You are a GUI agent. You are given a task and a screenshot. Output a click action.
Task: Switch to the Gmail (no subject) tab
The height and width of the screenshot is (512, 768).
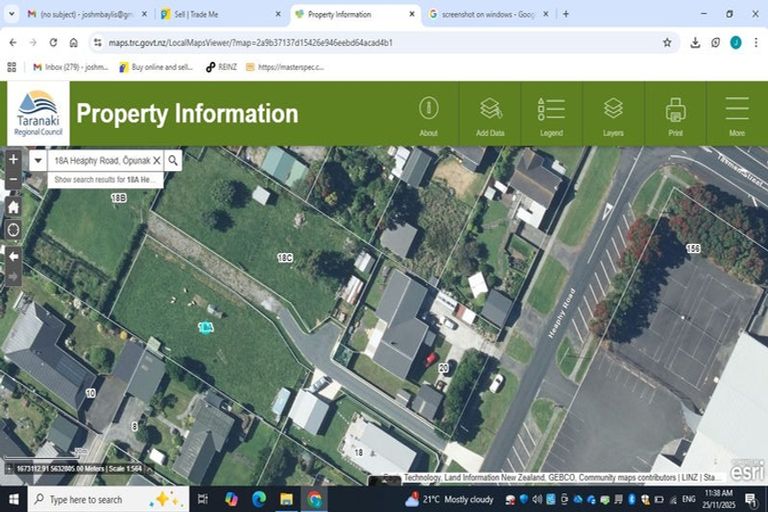tap(88, 14)
